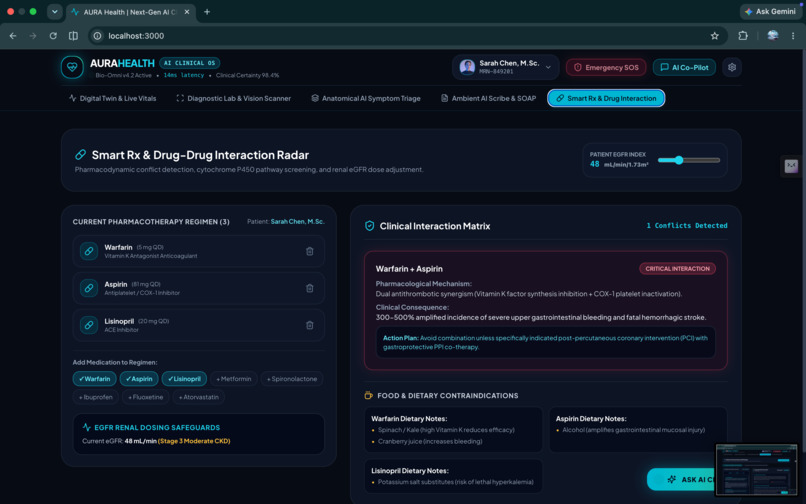Add Spironolactone to the regimen
This screenshot has width=806, height=504.
[x=292, y=379]
